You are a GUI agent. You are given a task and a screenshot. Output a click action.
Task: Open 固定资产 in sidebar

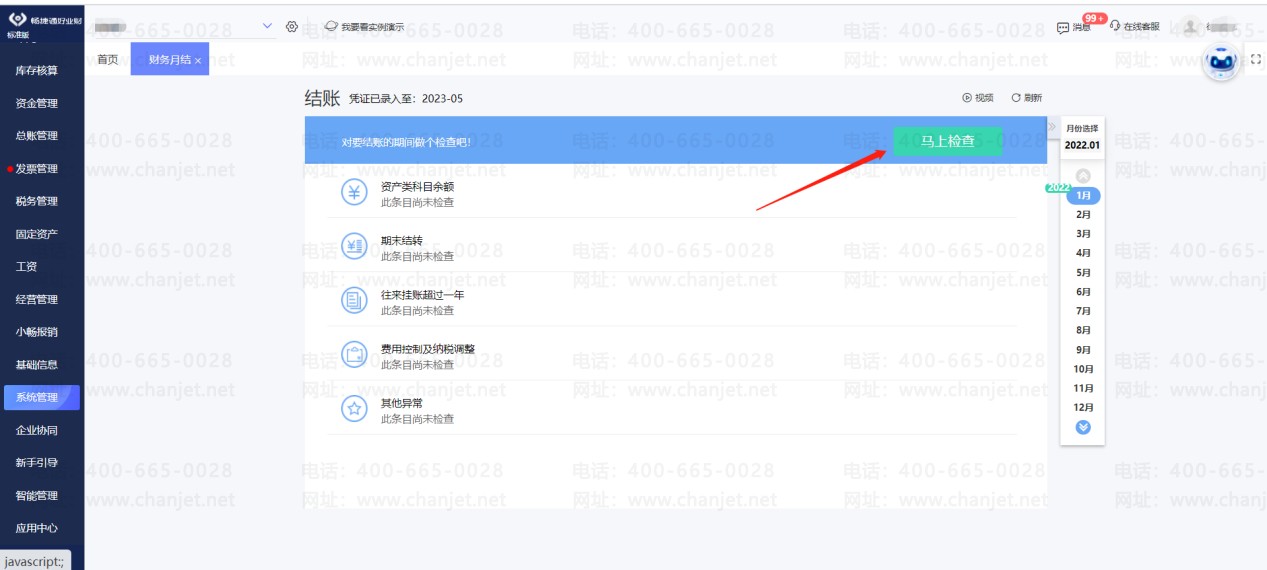click(37, 234)
